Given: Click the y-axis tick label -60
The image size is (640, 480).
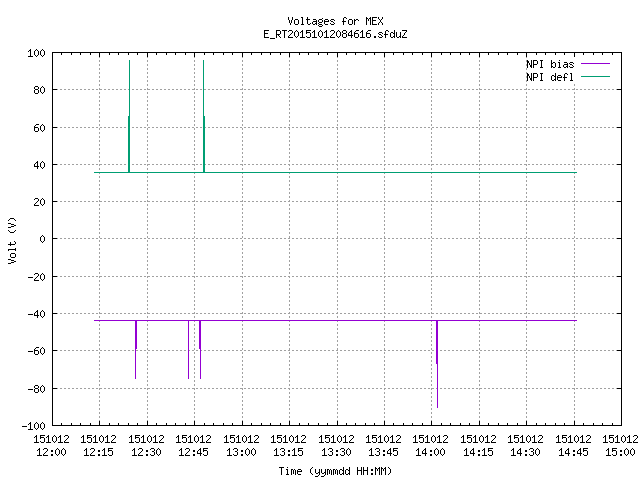Looking at the screenshot, I should [x=36, y=351].
